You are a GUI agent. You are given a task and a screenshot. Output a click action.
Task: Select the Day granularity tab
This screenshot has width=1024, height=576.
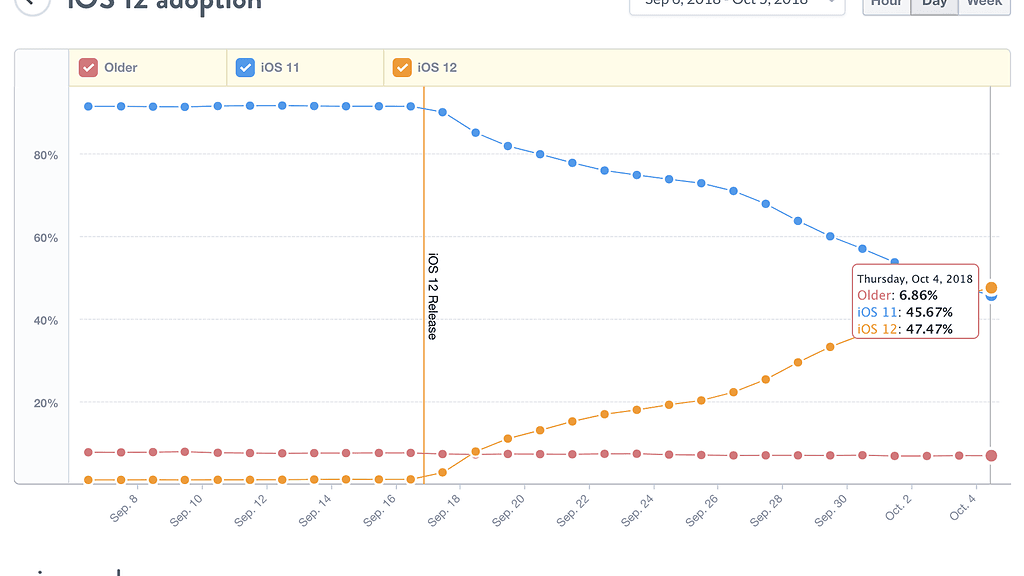pyautogui.click(x=934, y=4)
